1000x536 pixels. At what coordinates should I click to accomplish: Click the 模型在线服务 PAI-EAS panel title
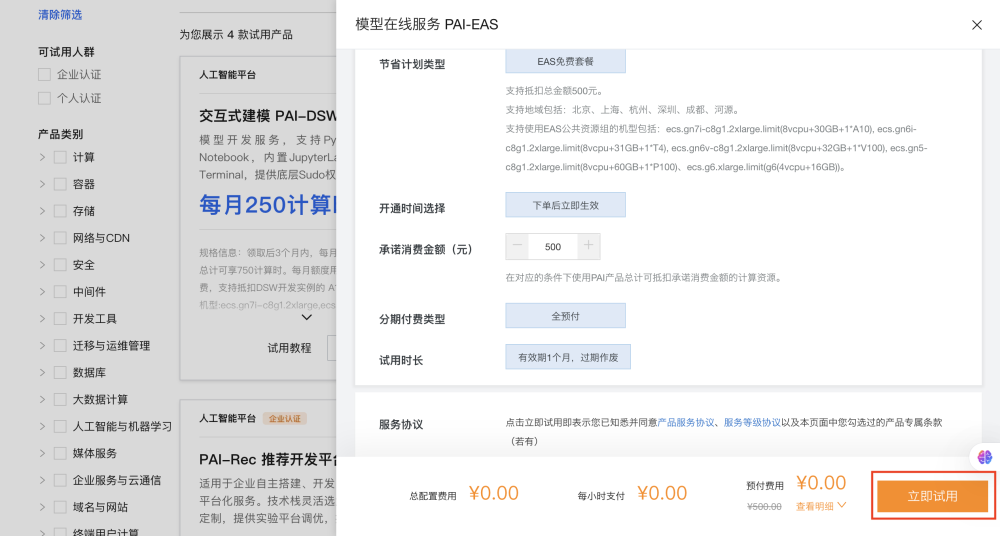[x=427, y=24]
